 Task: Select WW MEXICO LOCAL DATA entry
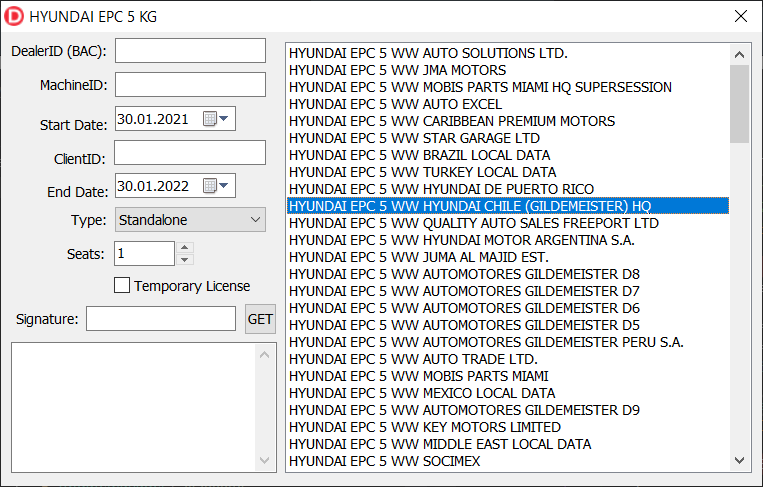508,393
